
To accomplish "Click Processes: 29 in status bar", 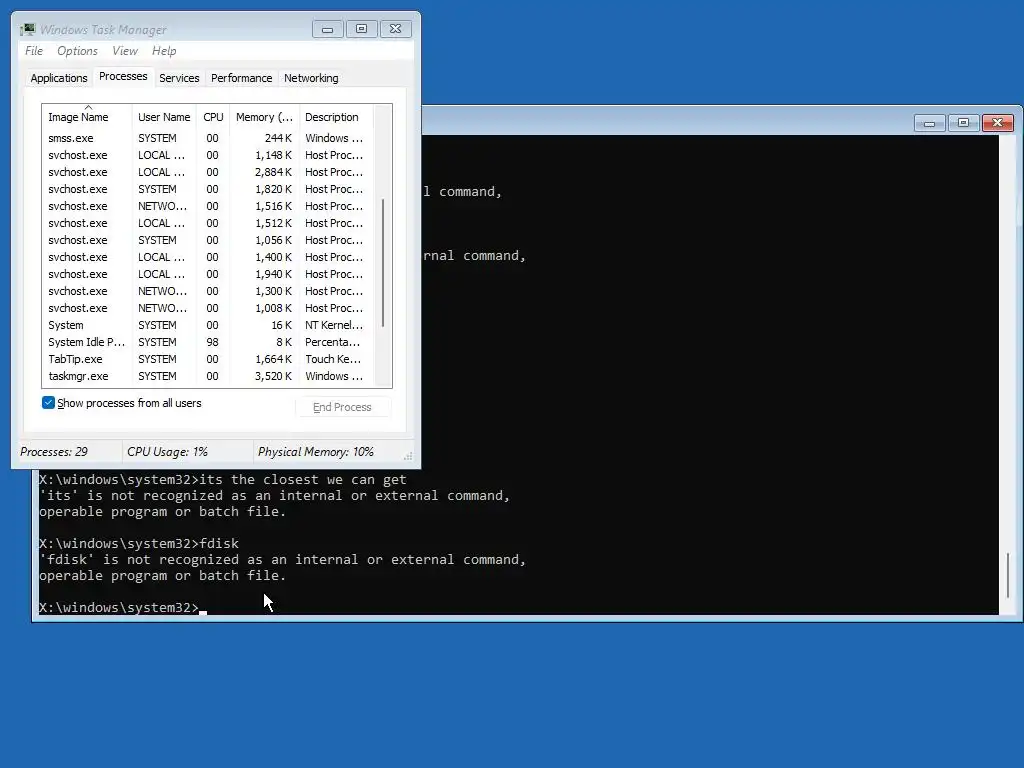I will [54, 452].
